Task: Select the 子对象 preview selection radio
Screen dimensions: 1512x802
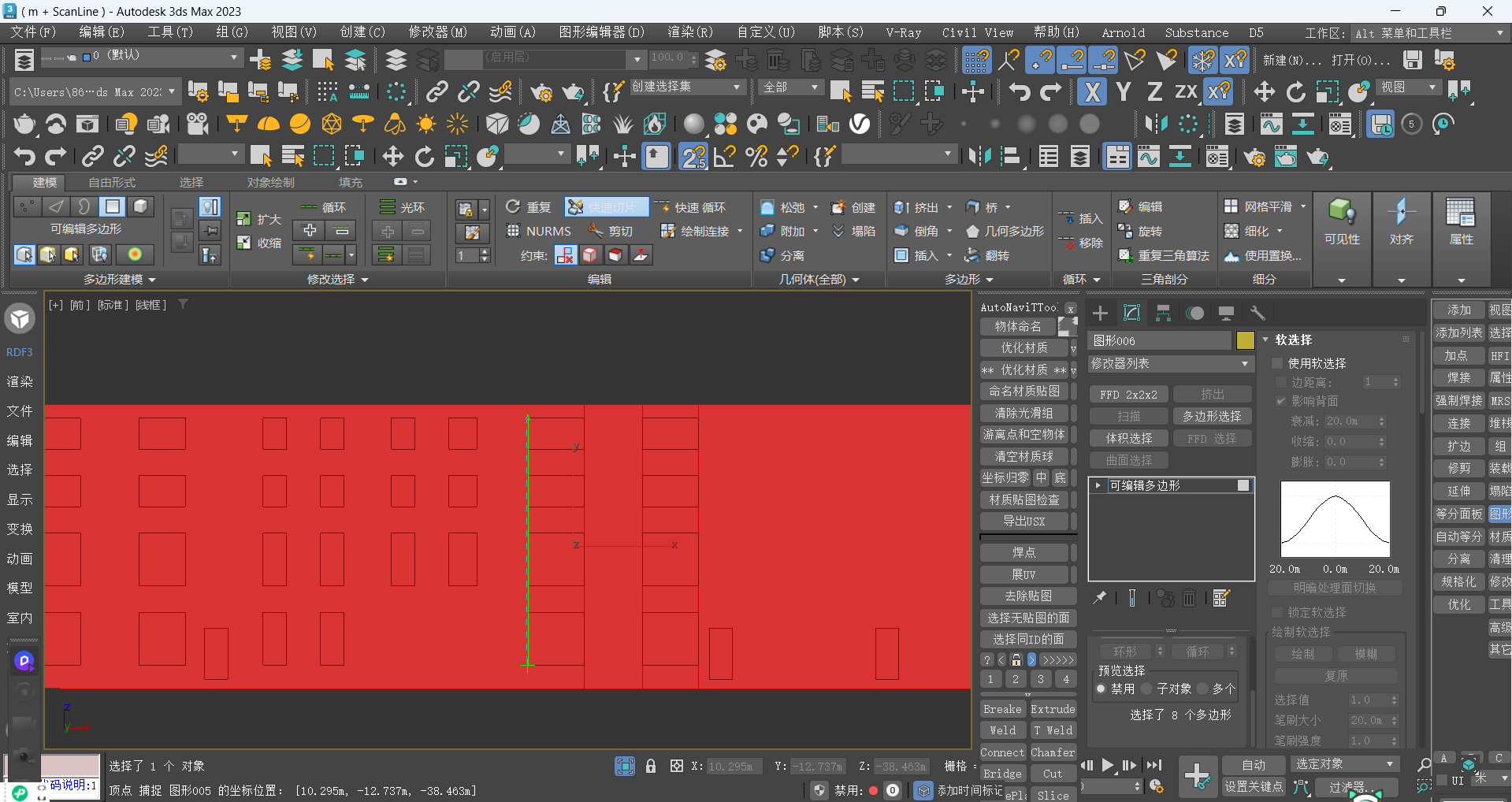Action: 1146,689
